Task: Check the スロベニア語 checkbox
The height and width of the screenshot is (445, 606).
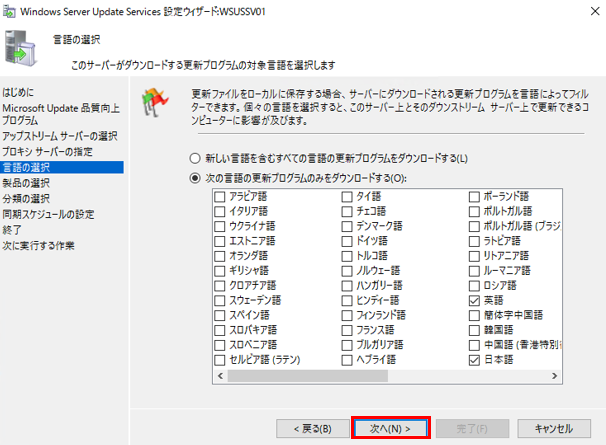Action: click(x=220, y=345)
